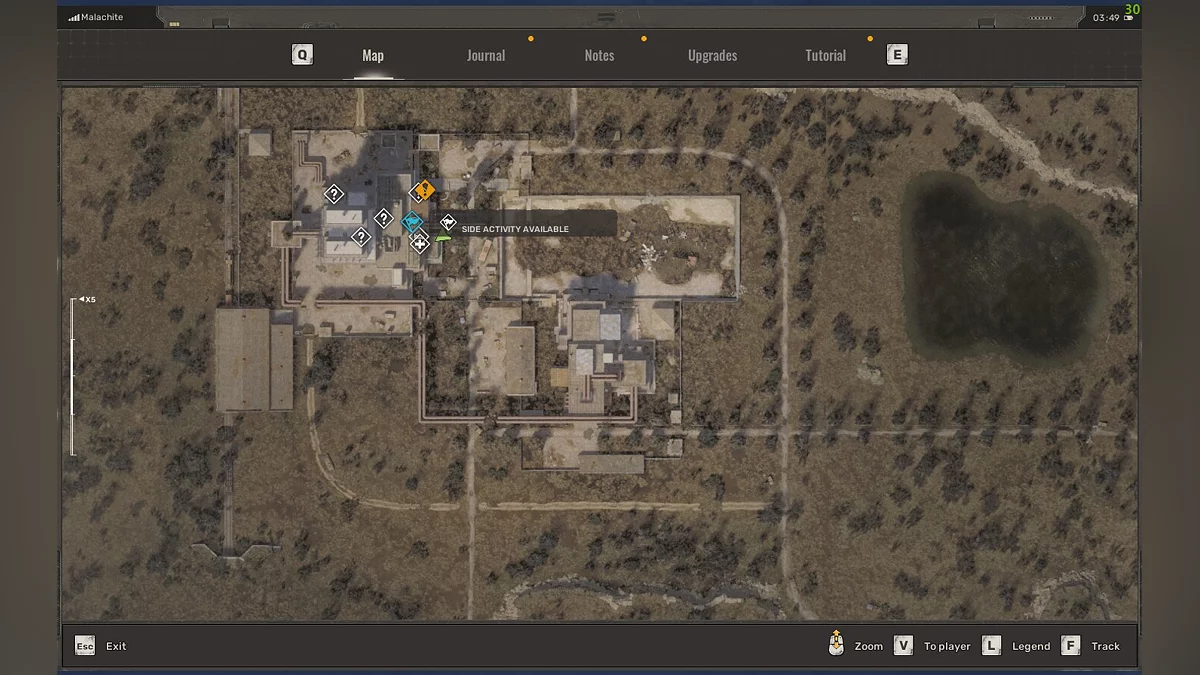Click the Esc key icon
This screenshot has width=1200, height=675.
click(x=85, y=646)
